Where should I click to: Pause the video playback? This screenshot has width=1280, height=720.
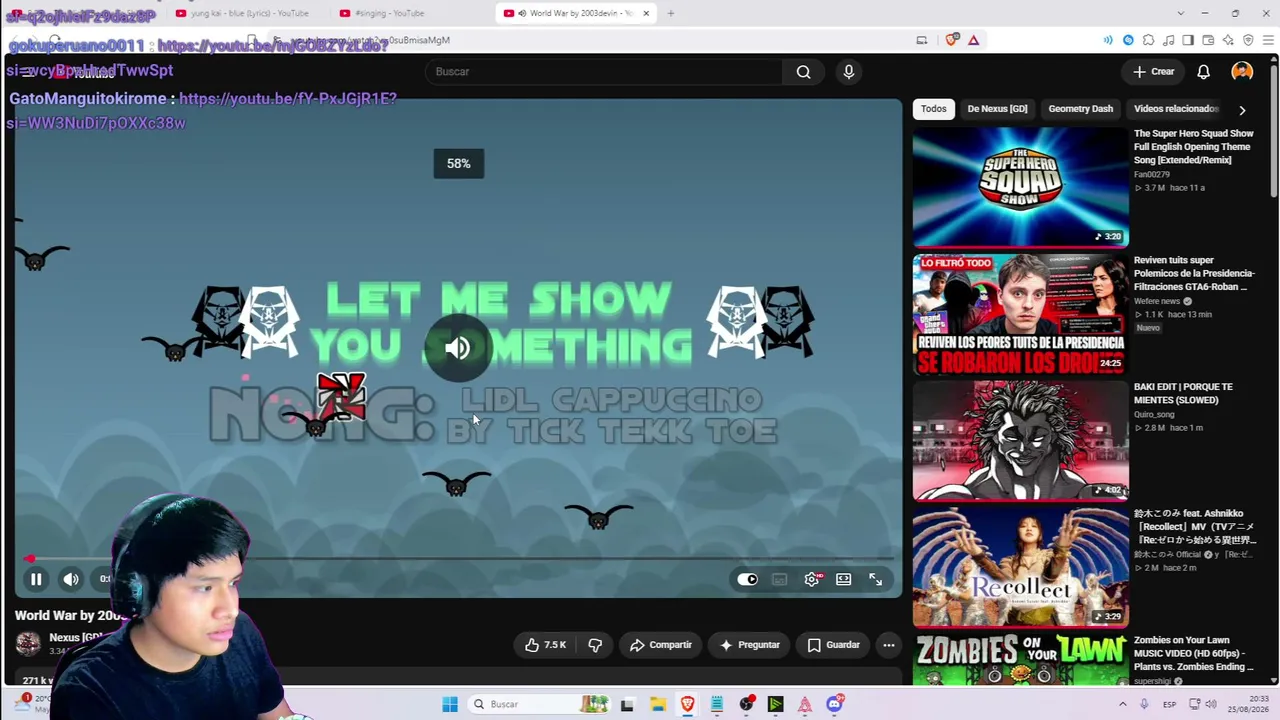point(36,579)
